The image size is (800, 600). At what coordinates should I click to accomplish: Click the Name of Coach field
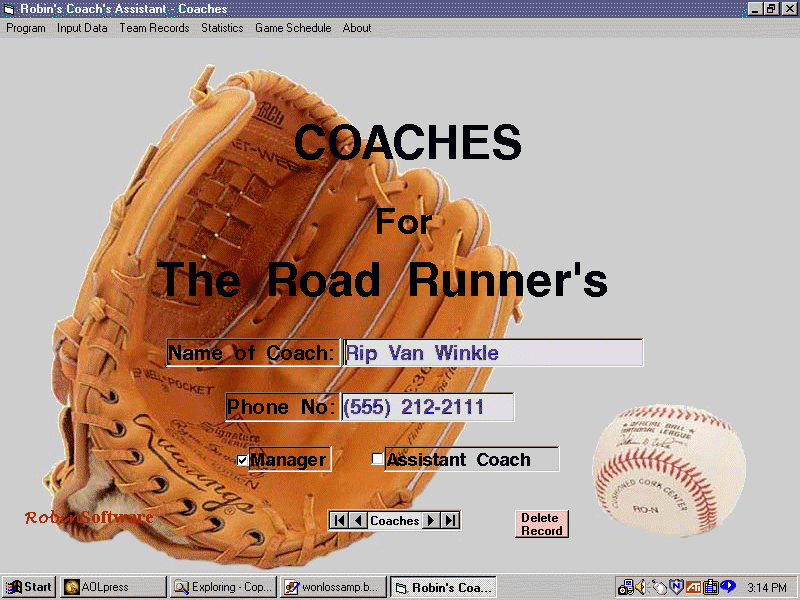pos(493,353)
